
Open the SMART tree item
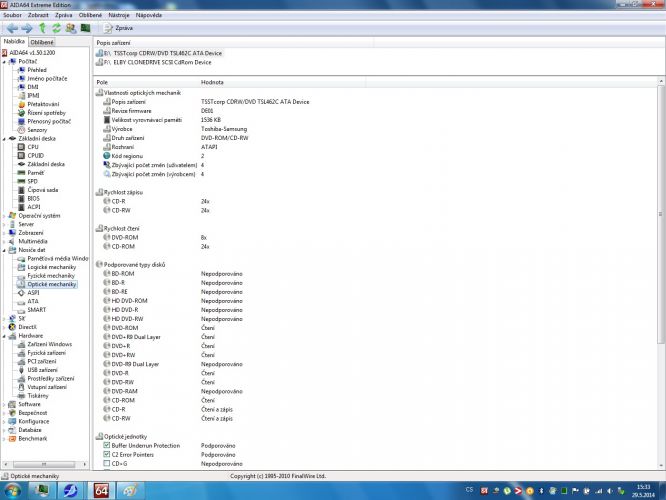37,310
